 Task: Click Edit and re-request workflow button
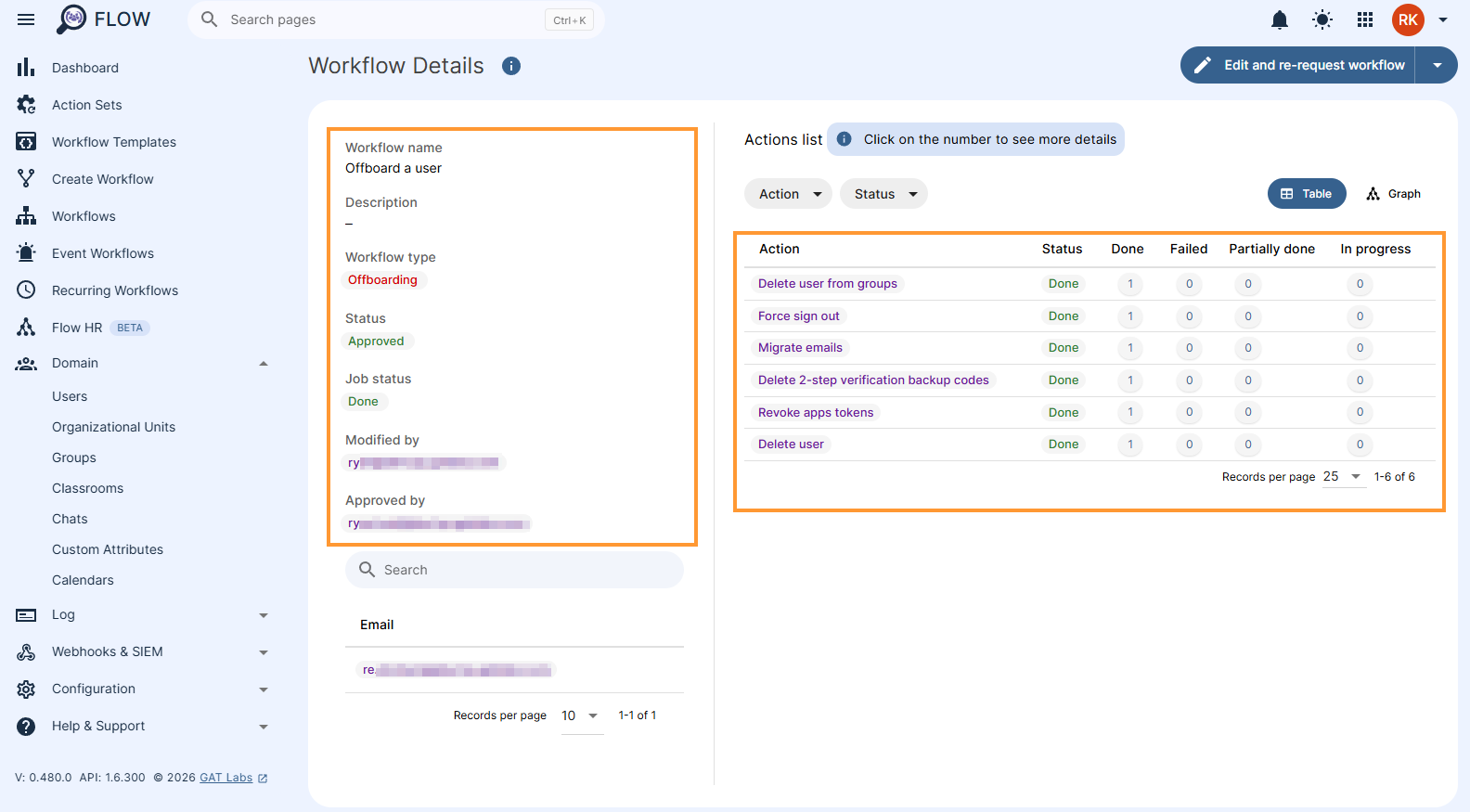1297,65
